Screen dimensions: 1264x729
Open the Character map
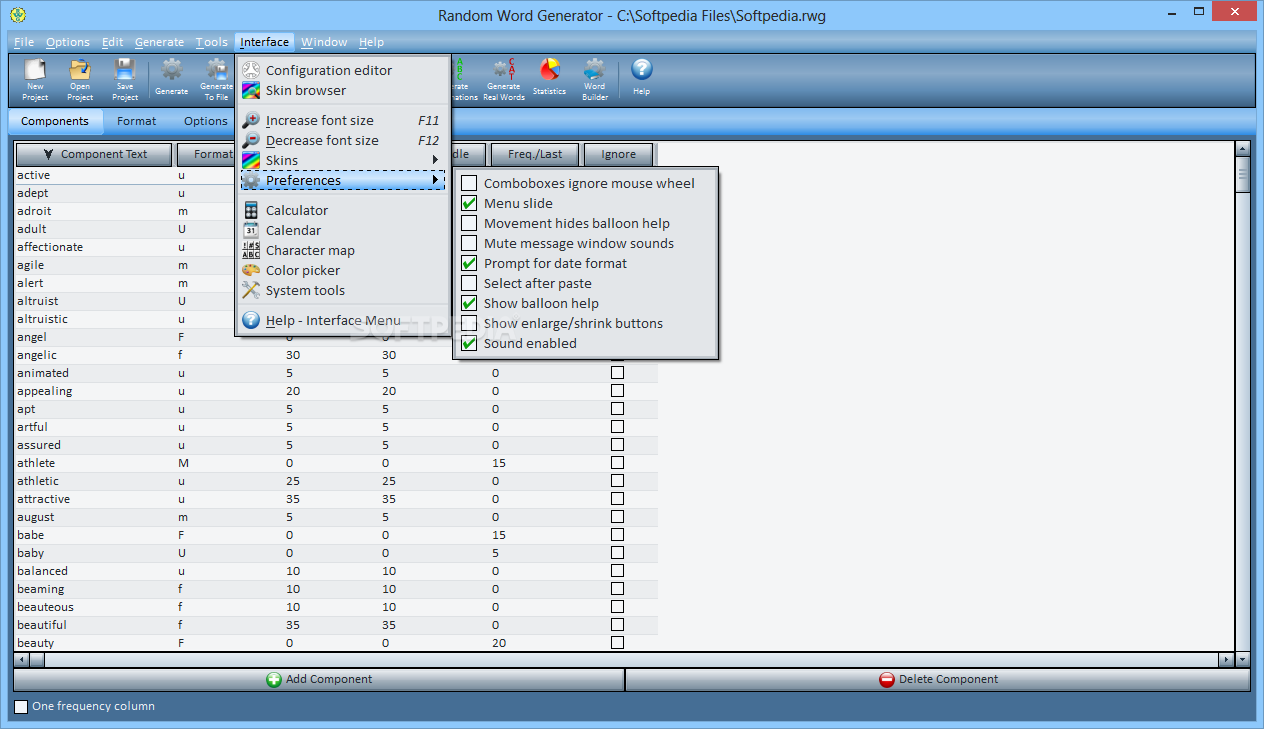[x=343, y=250]
